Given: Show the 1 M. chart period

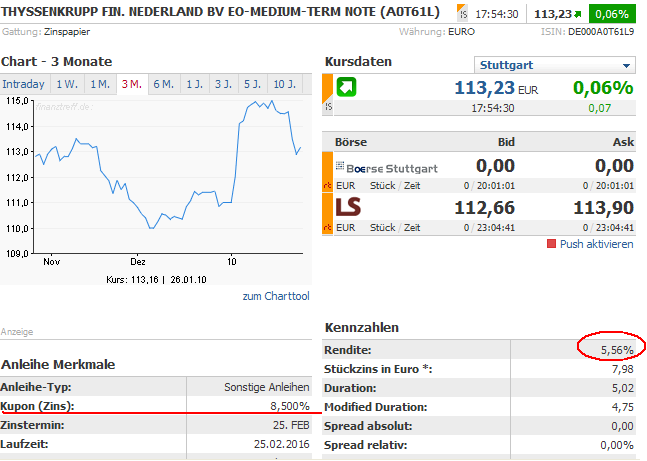Looking at the screenshot, I should click(100, 84).
